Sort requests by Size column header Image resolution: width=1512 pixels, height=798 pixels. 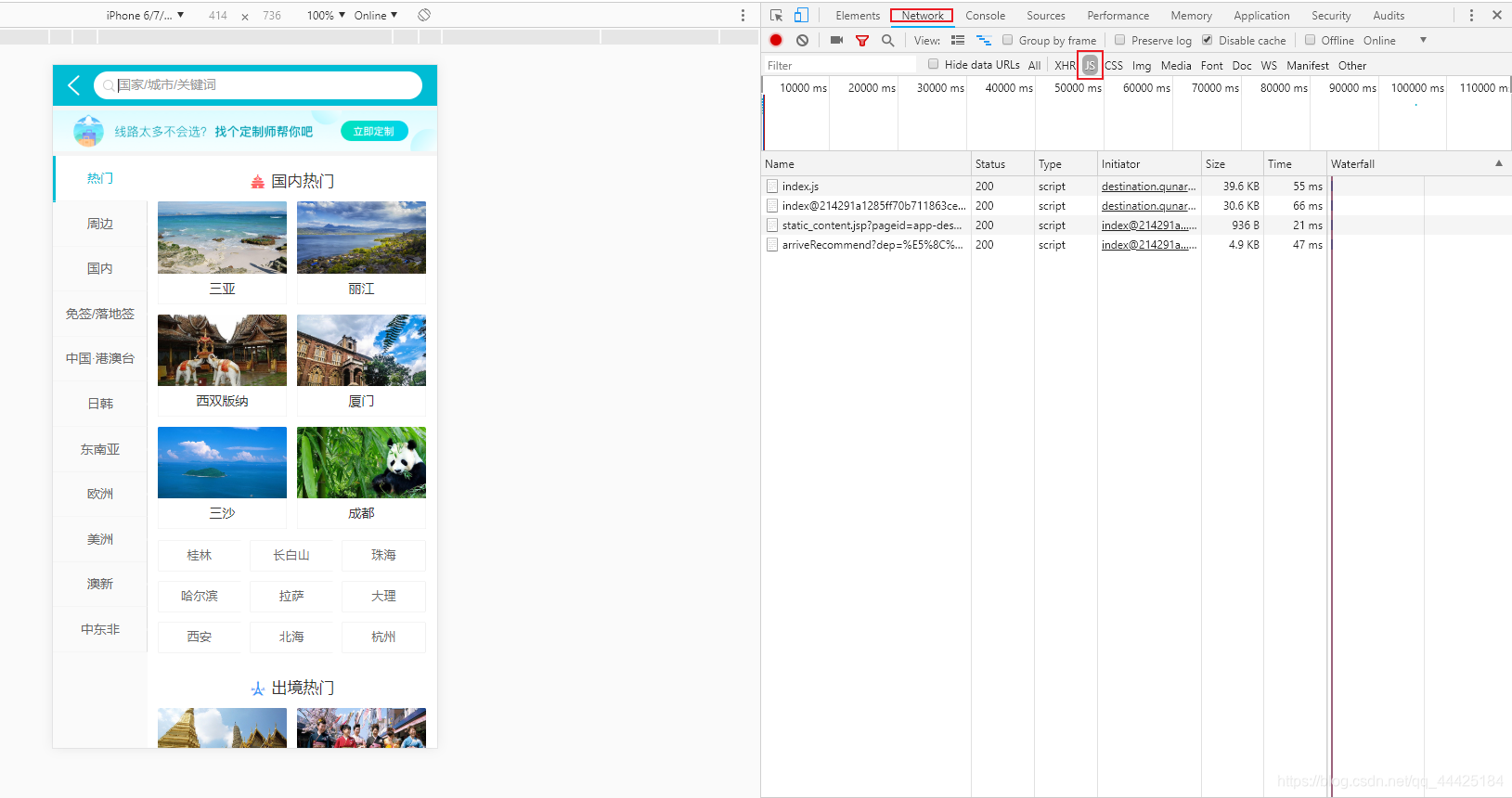pos(1232,163)
